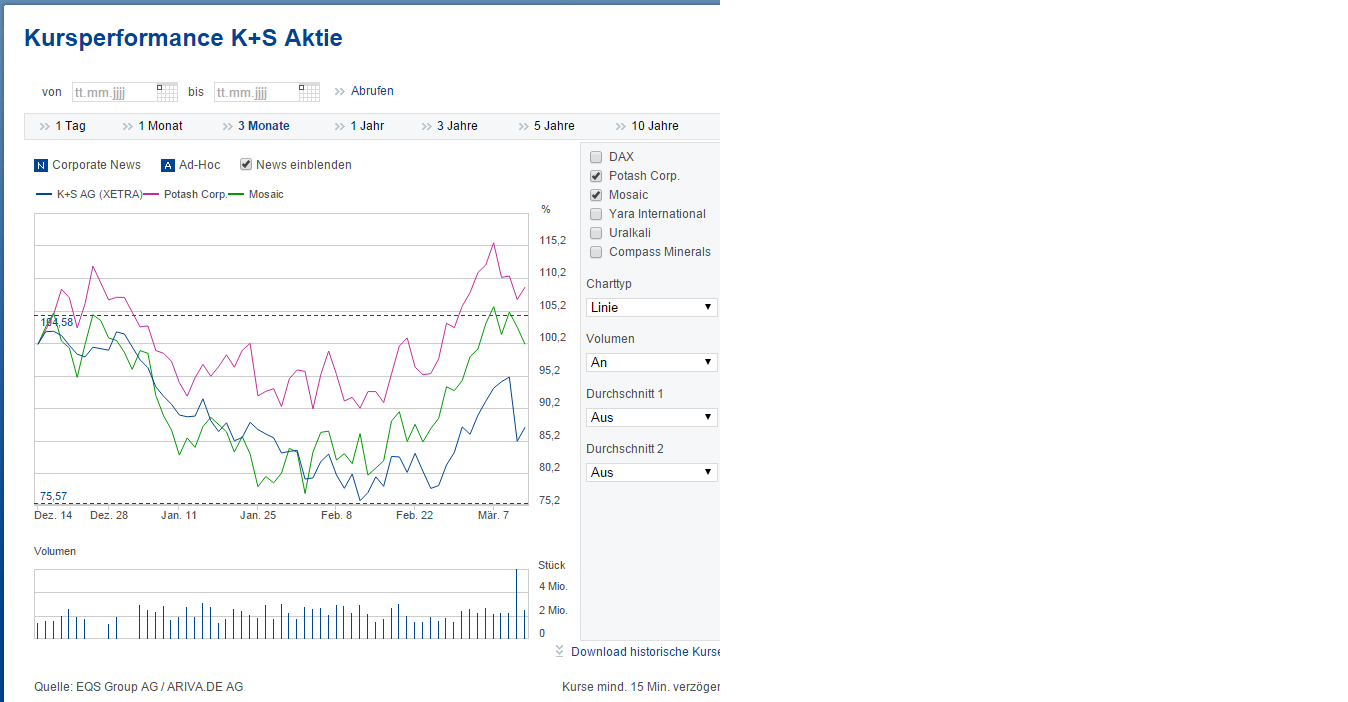The width and height of the screenshot is (1348, 702).
Task: Select the '1 Tag' time range
Action: tap(70, 126)
